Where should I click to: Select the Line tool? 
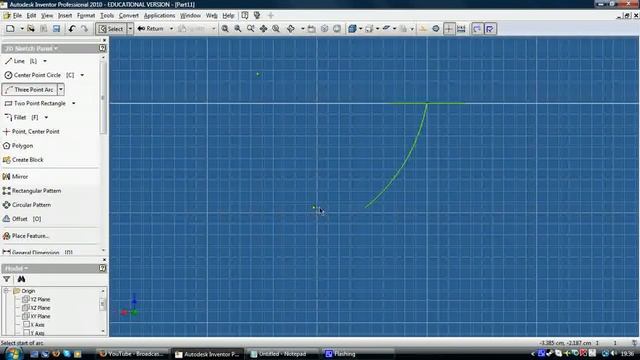(x=20, y=61)
